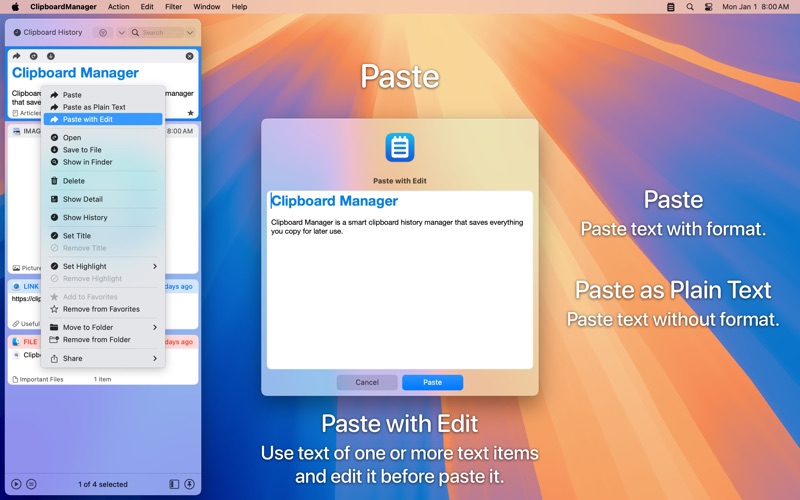Image resolution: width=800 pixels, height=500 pixels.
Task: Expand the Share submenu arrow
Action: (x=155, y=359)
